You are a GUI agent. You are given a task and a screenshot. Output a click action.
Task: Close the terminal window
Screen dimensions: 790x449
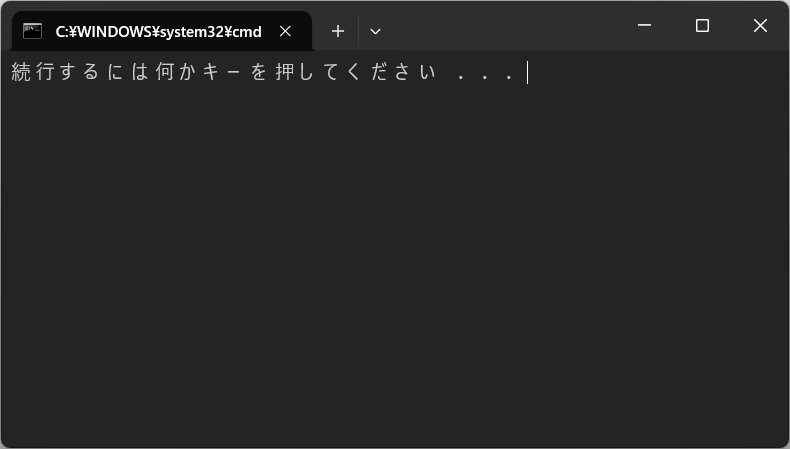[x=760, y=25]
